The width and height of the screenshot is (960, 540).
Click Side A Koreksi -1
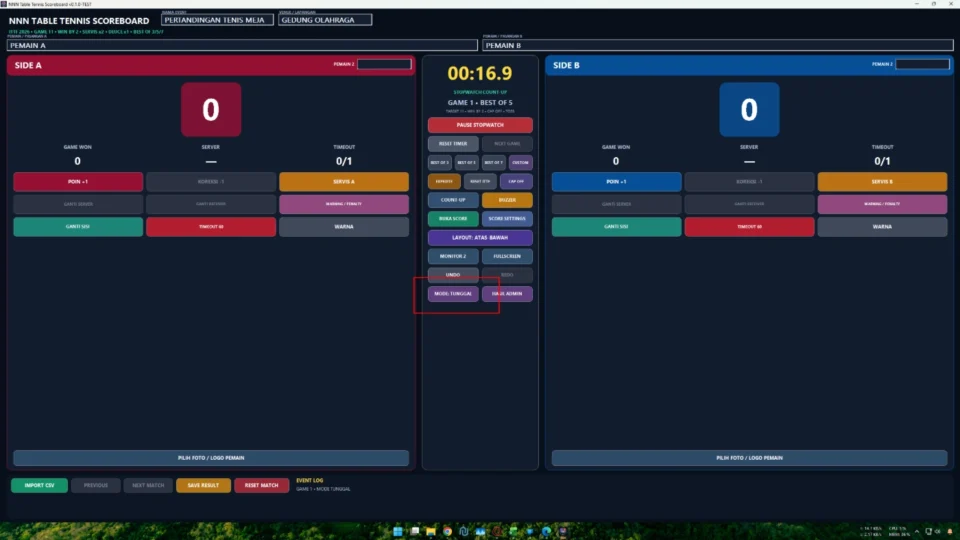211,182
